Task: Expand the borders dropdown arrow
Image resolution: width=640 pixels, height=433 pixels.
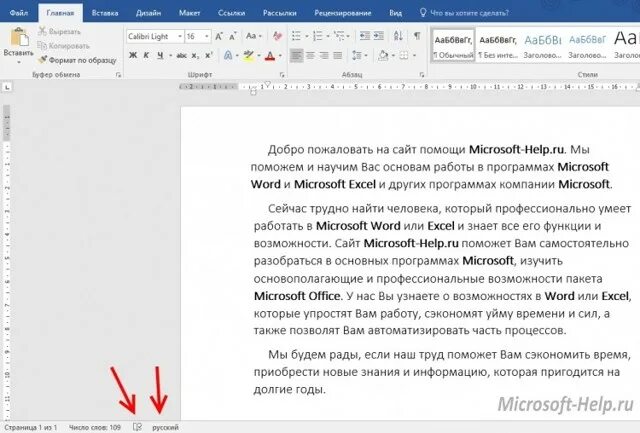Action: tap(414, 56)
